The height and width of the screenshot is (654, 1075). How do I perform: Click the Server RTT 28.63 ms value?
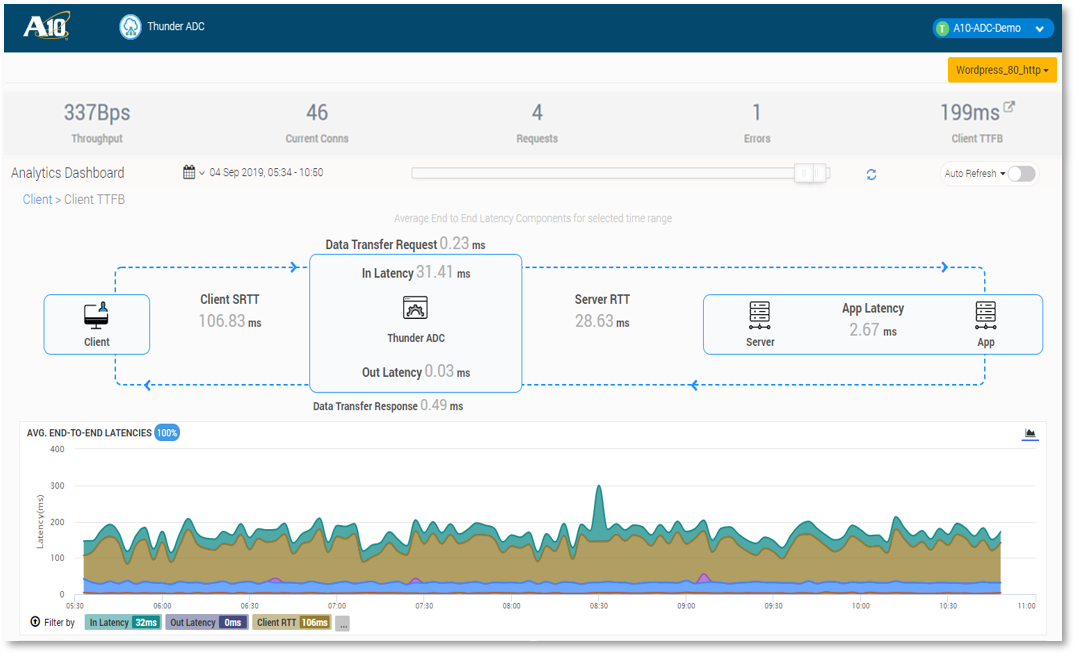point(602,321)
